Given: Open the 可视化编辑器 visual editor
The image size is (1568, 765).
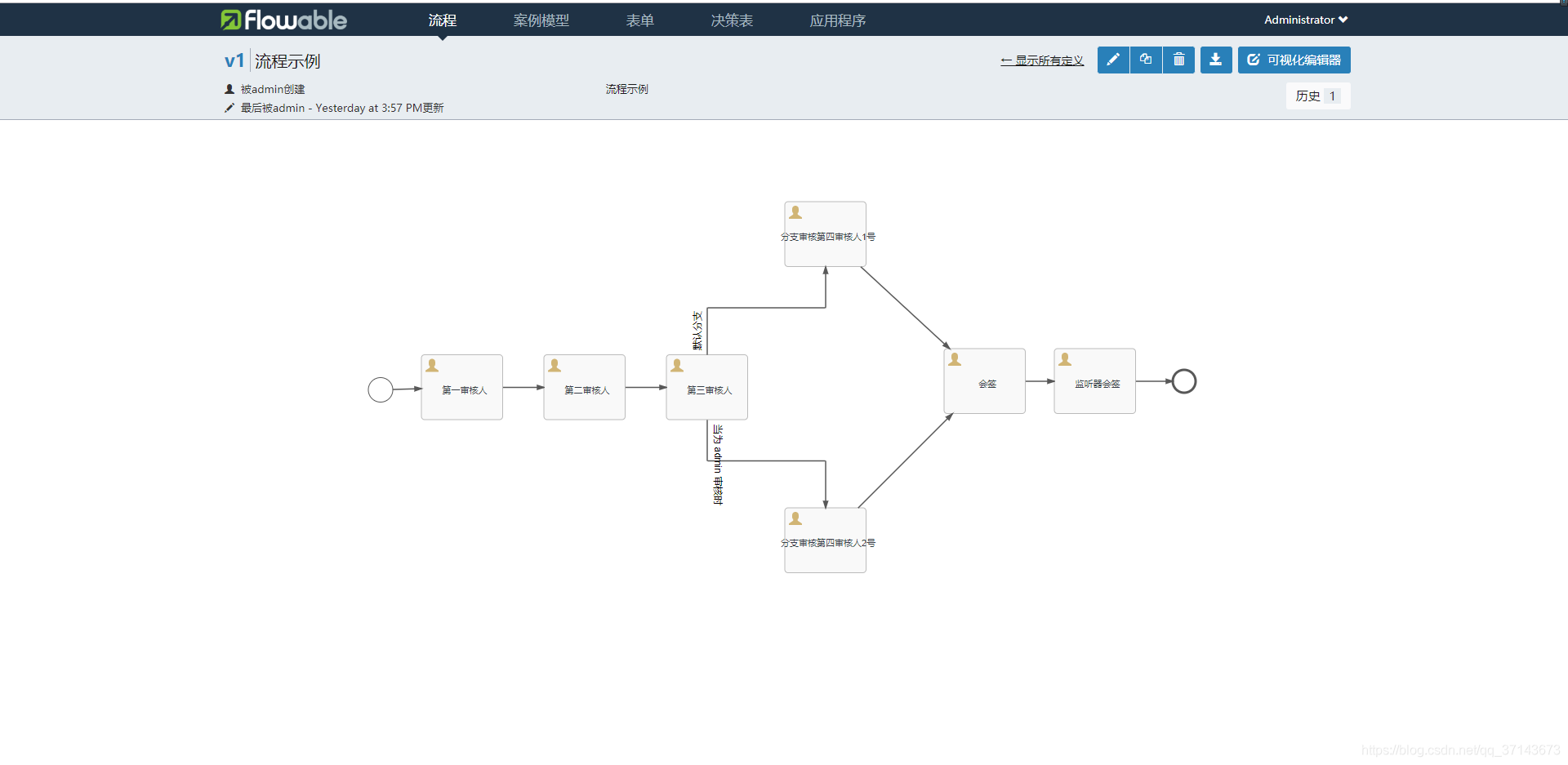Looking at the screenshot, I should (1294, 60).
